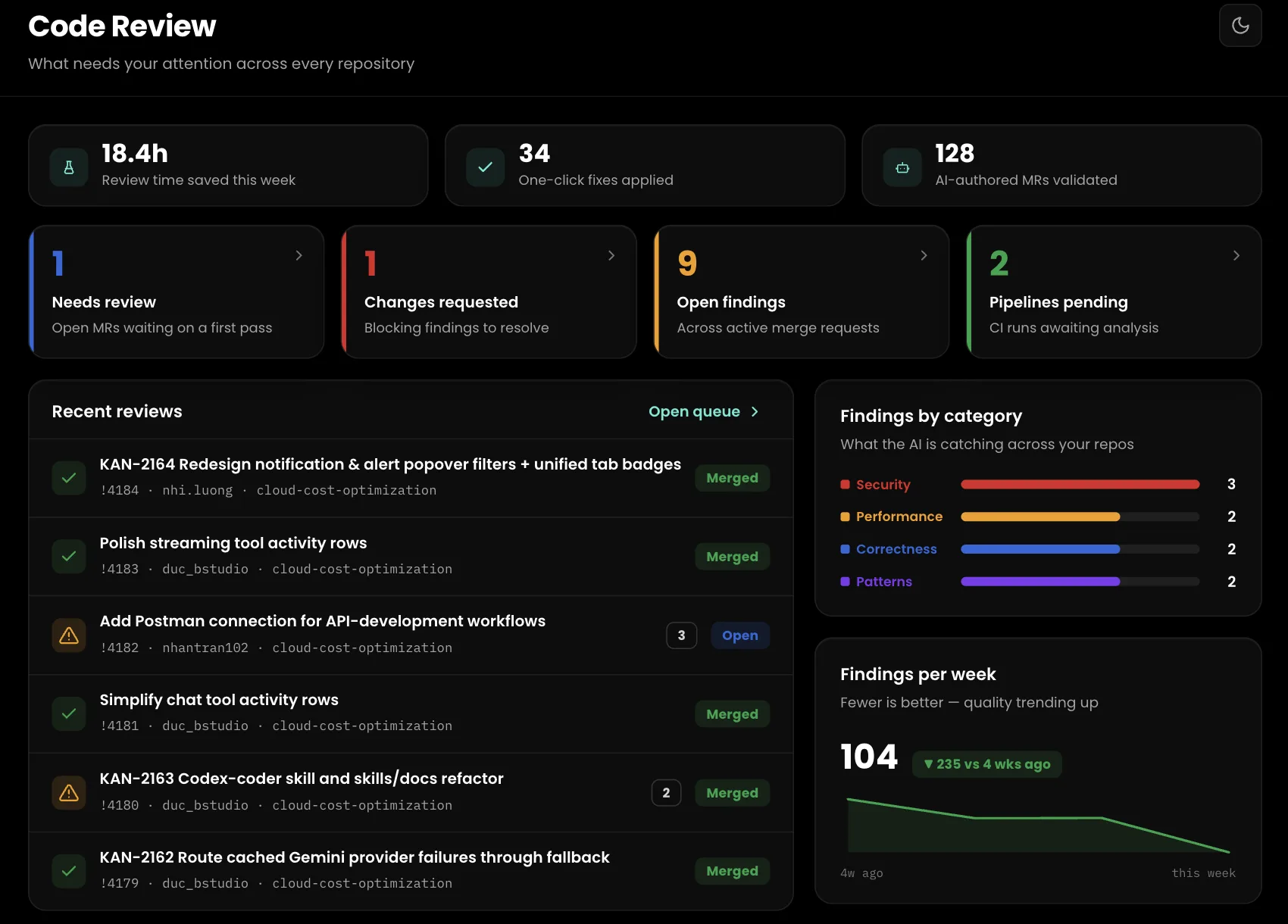The image size is (1288, 924).
Task: Click Merged badge on KAN-2162 row
Action: pos(732,871)
